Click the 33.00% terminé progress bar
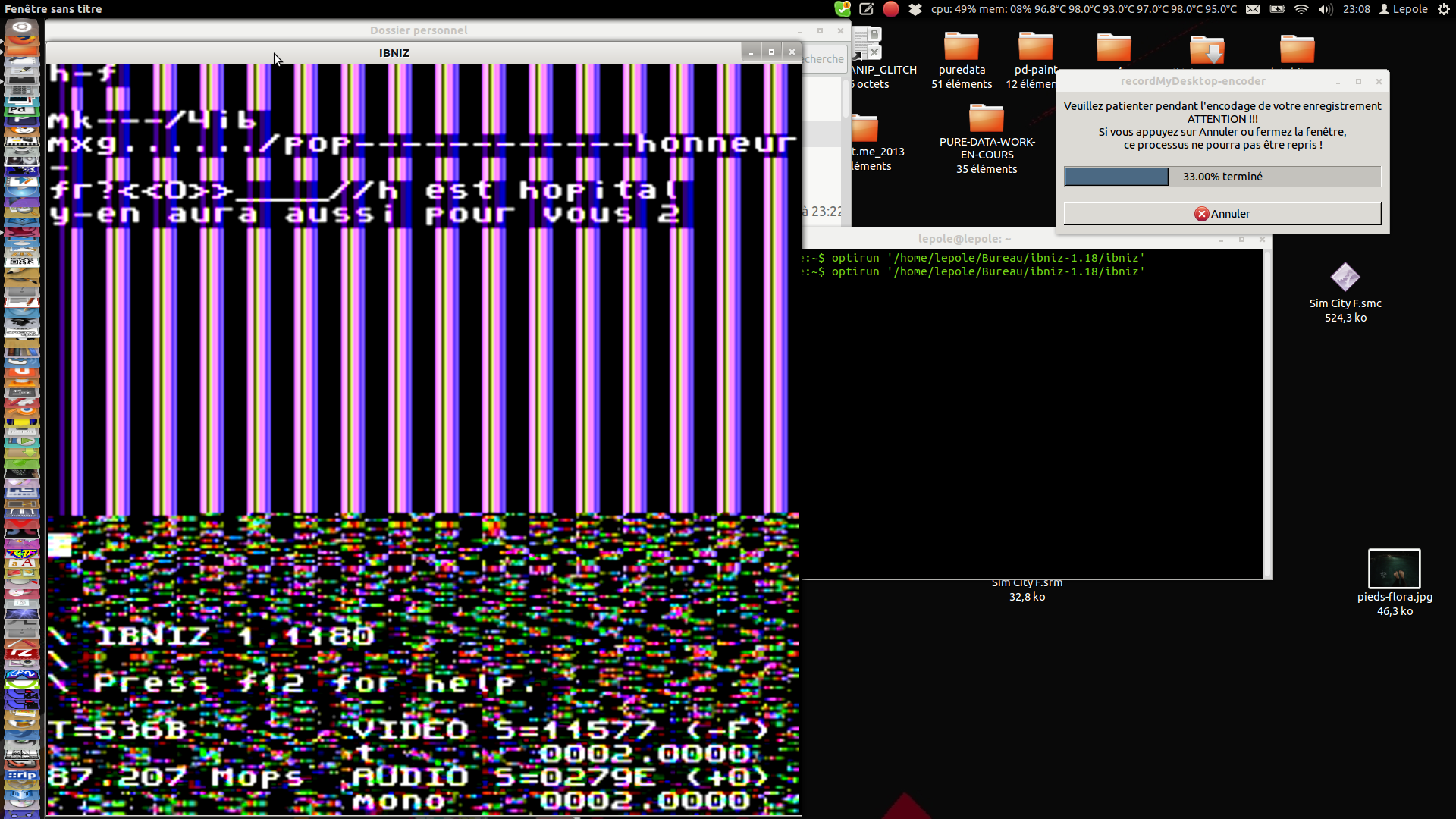Viewport: 1456px width, 819px height. coord(1222,177)
